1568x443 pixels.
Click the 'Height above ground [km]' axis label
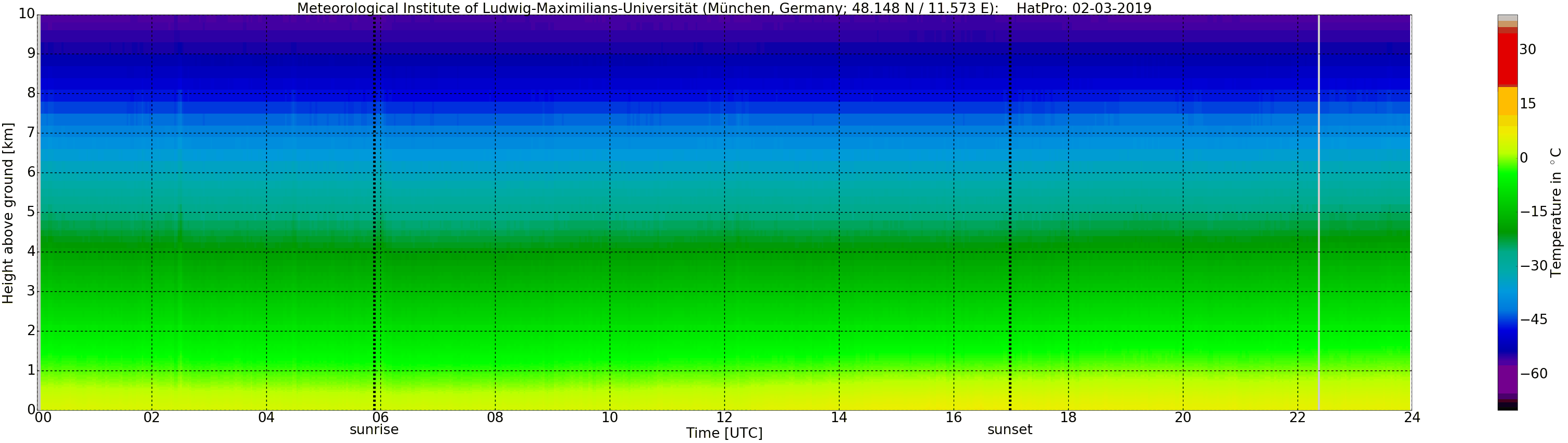point(8,213)
